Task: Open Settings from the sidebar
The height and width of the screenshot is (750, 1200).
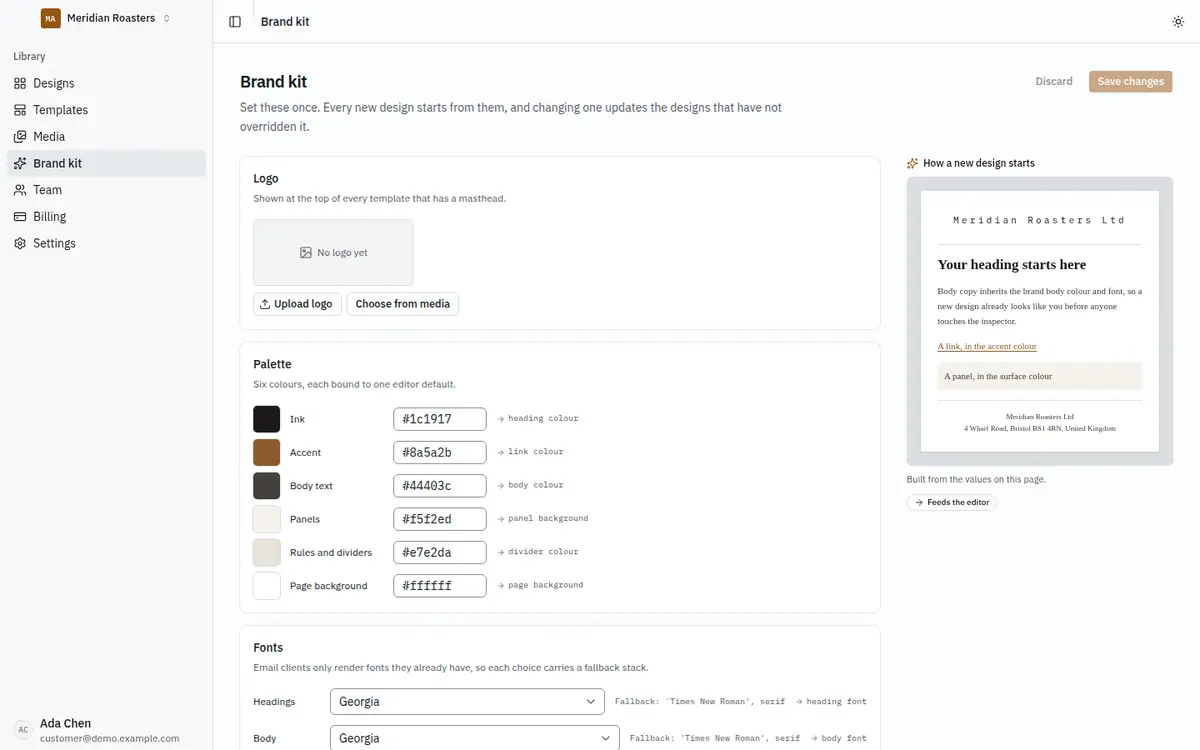Action: pos(106,243)
